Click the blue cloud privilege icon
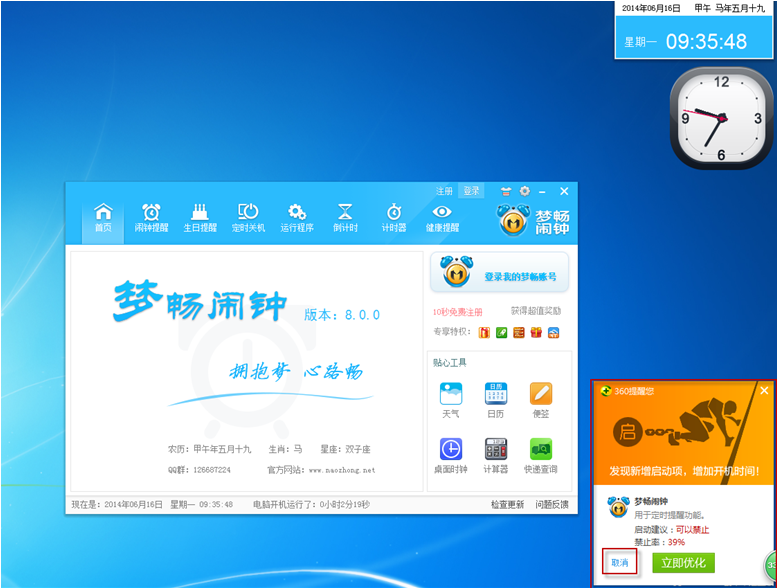This screenshot has width=777, height=588. [x=554, y=332]
